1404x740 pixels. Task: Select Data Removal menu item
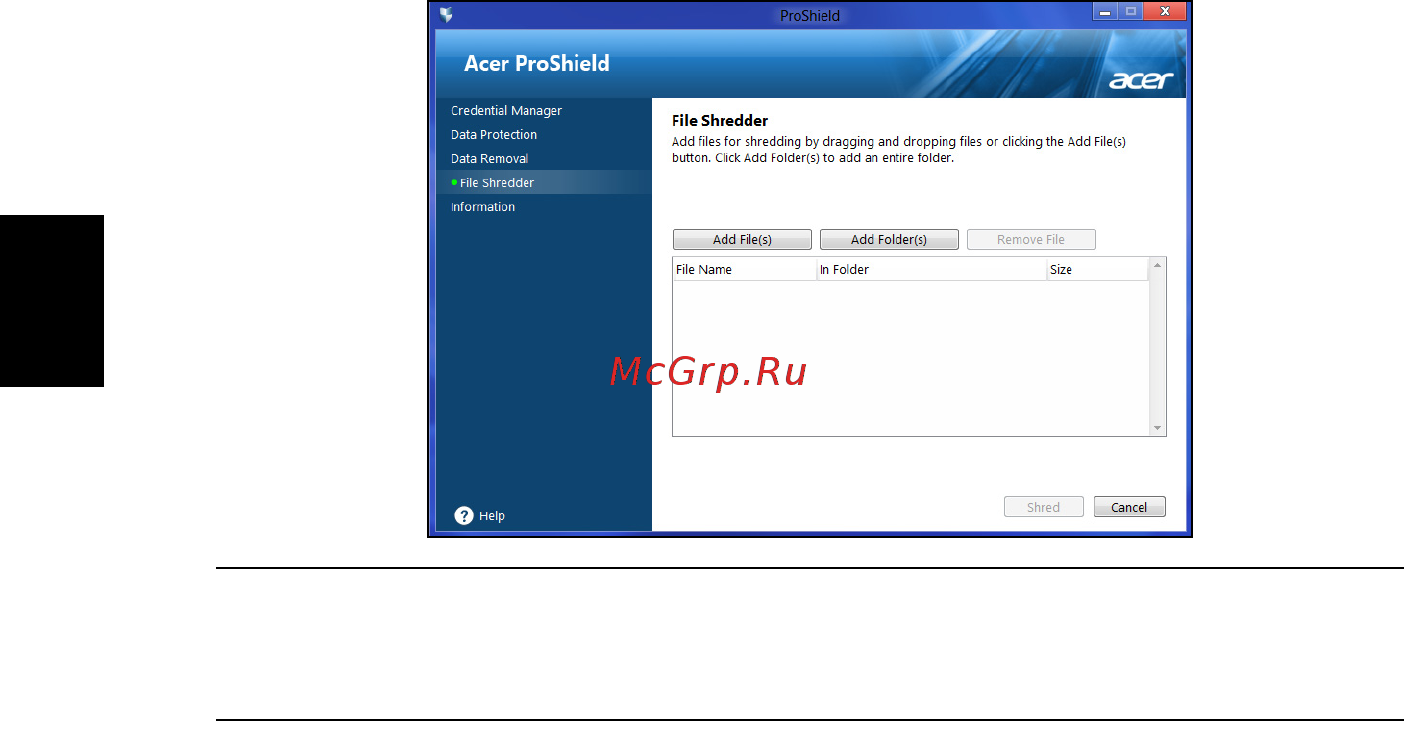tap(489, 159)
